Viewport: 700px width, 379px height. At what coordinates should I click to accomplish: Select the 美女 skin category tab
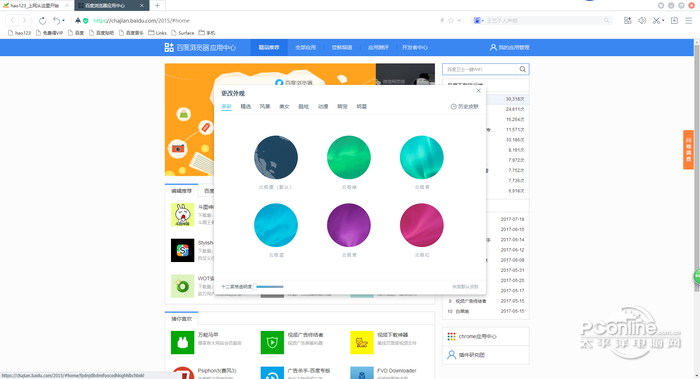point(284,107)
